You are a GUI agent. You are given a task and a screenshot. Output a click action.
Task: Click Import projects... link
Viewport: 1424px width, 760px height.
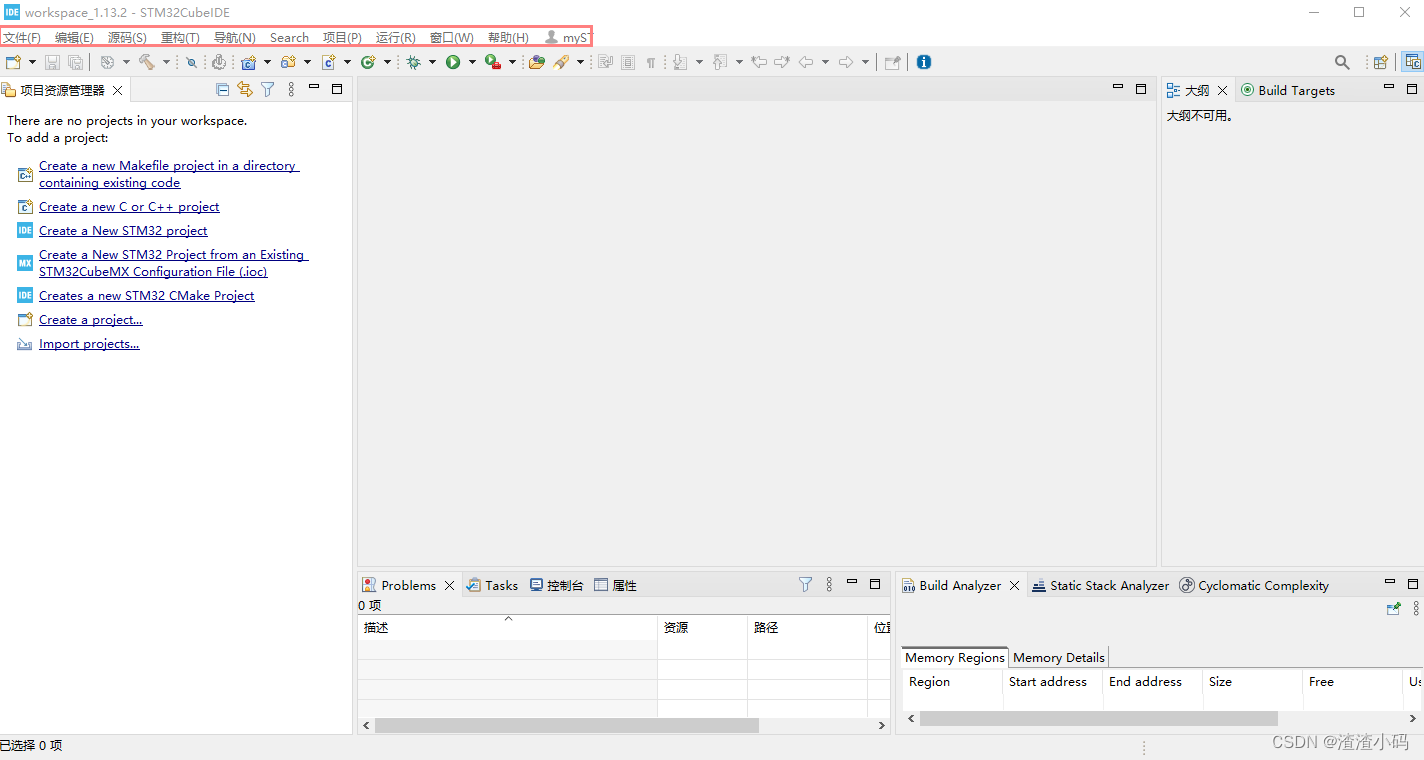[89, 343]
